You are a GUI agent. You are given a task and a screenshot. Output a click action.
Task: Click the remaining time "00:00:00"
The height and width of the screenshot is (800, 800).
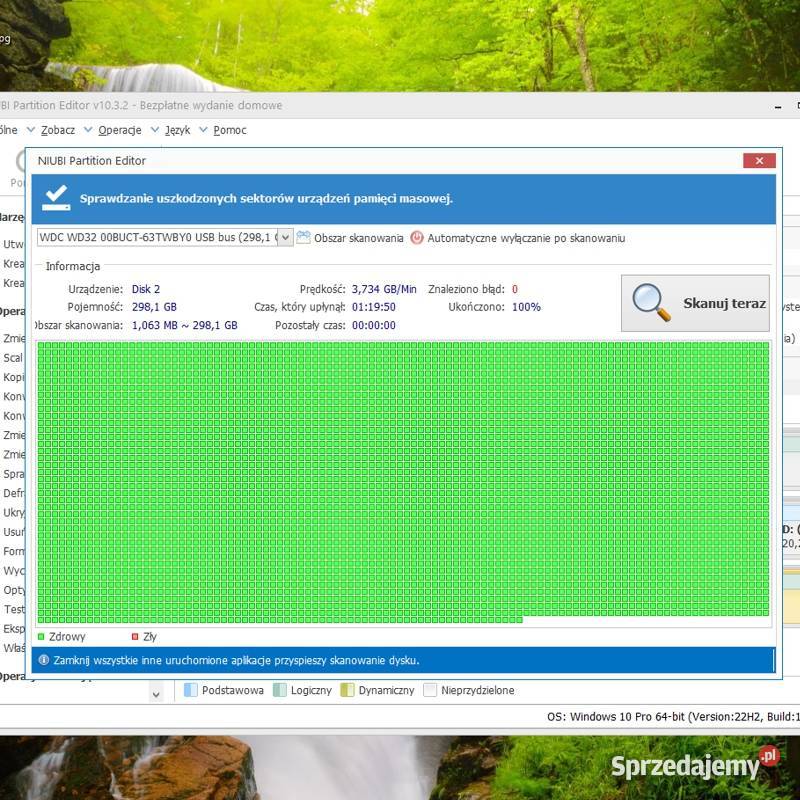click(373, 325)
